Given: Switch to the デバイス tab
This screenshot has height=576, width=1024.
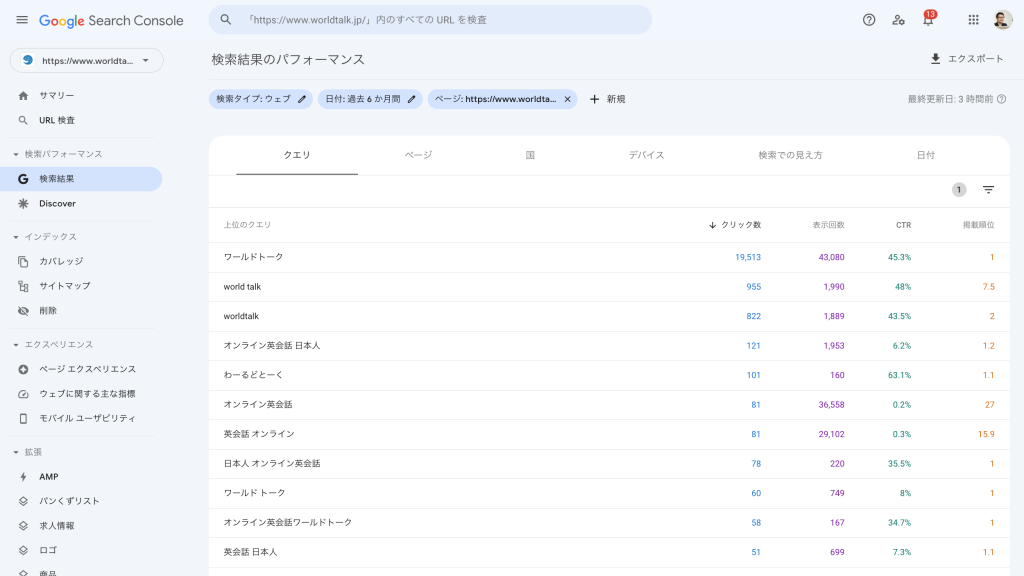Looking at the screenshot, I should pos(646,155).
